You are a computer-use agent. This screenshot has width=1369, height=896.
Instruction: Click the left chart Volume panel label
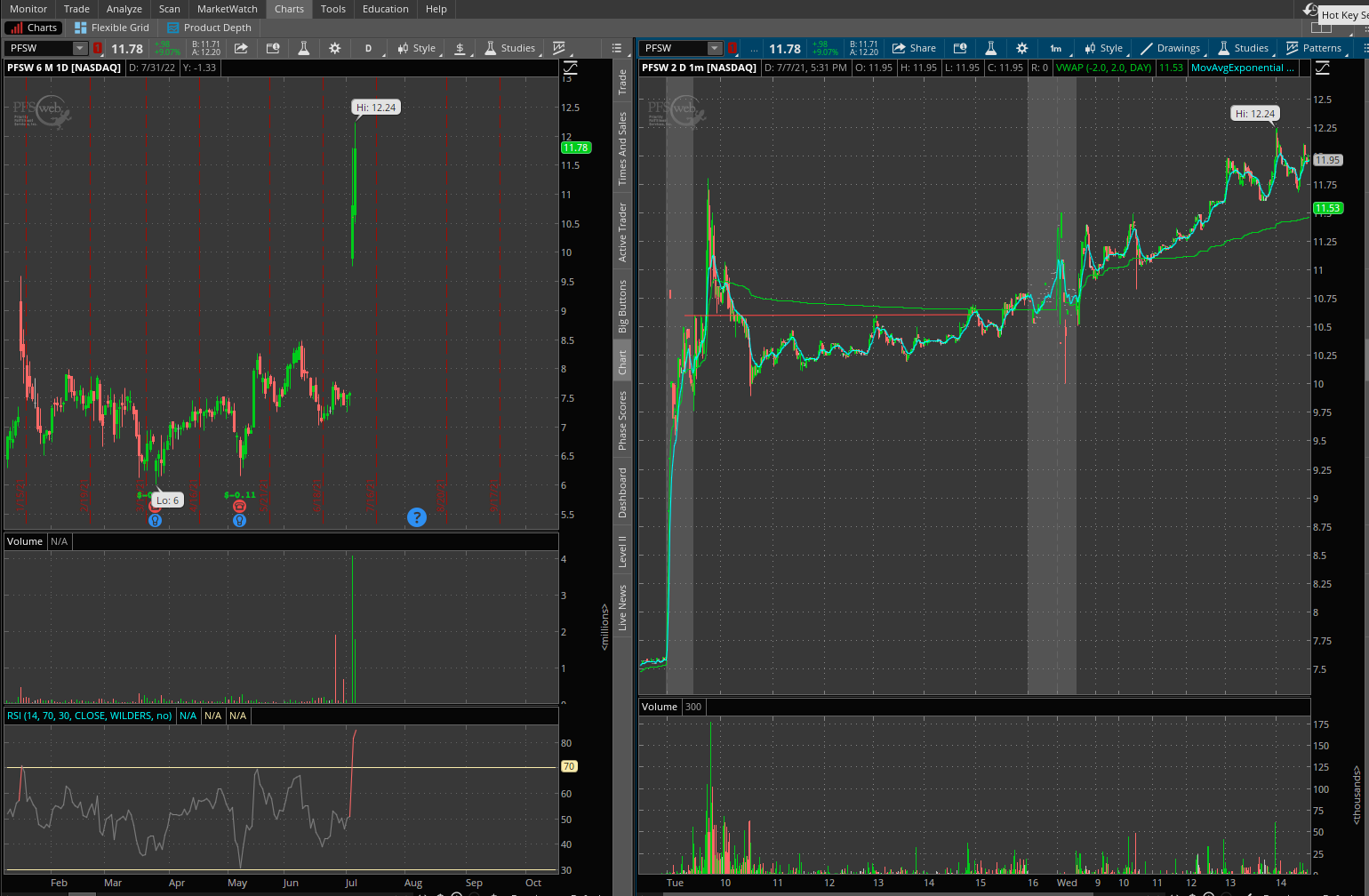(25, 541)
